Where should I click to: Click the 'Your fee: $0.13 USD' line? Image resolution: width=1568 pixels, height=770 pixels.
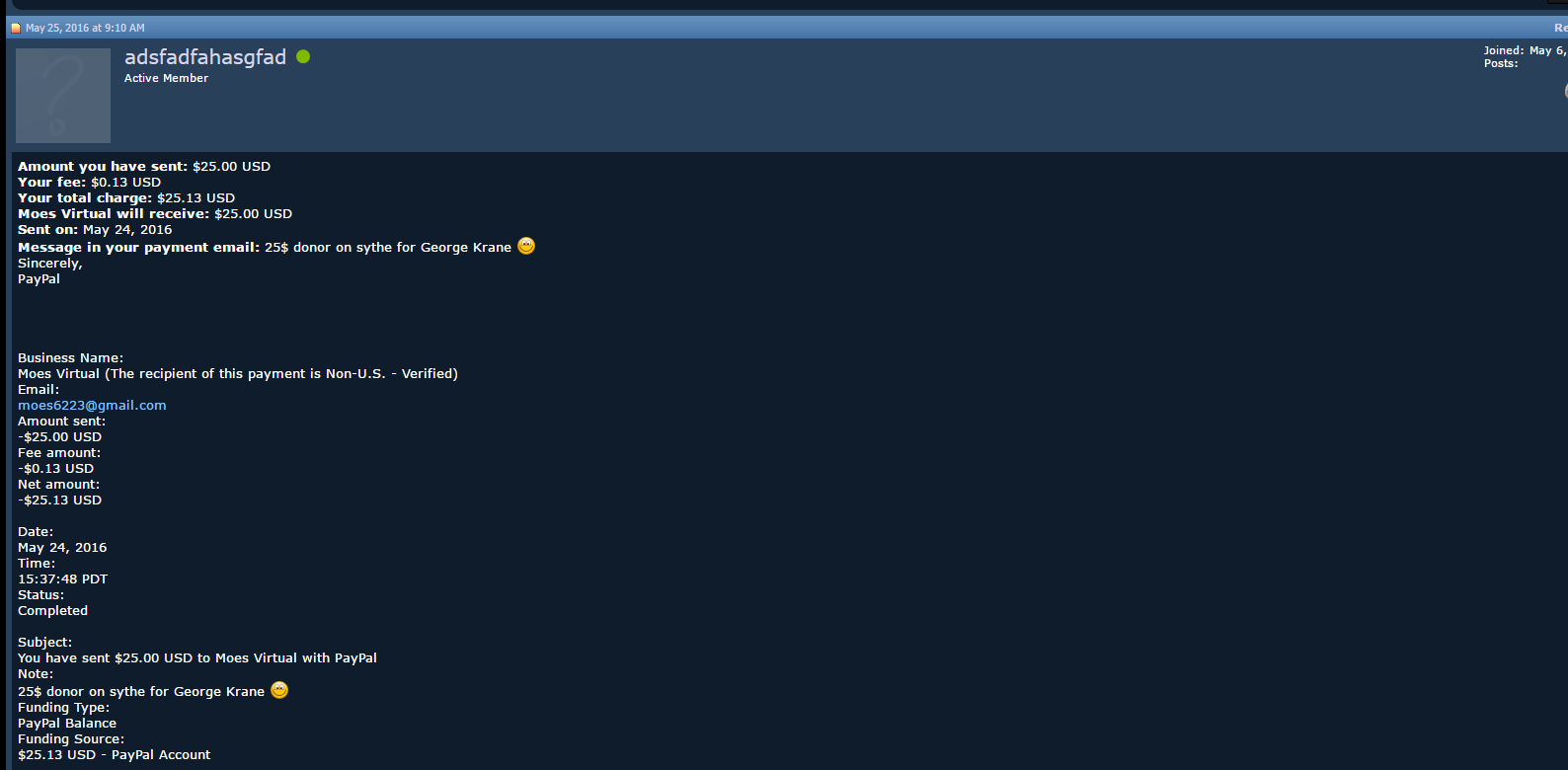[x=89, y=183]
